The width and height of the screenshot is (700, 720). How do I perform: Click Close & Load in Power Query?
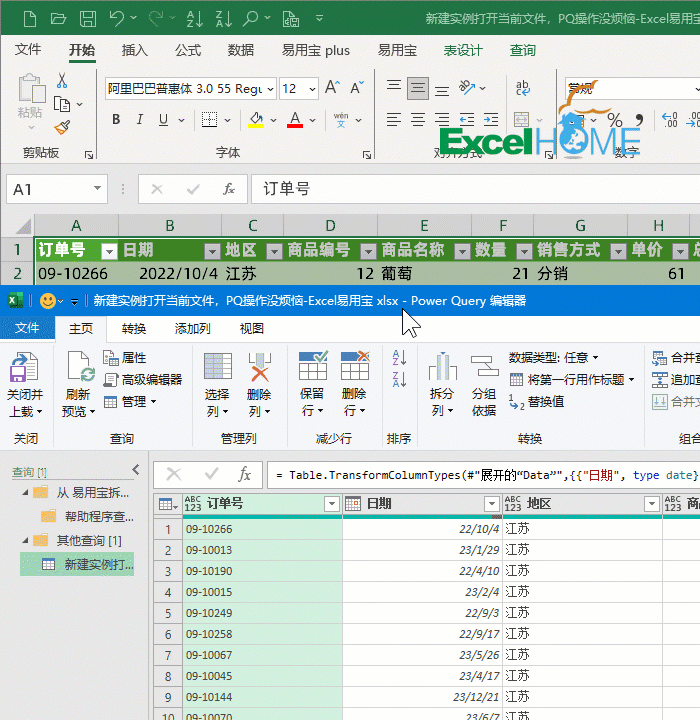pos(25,385)
